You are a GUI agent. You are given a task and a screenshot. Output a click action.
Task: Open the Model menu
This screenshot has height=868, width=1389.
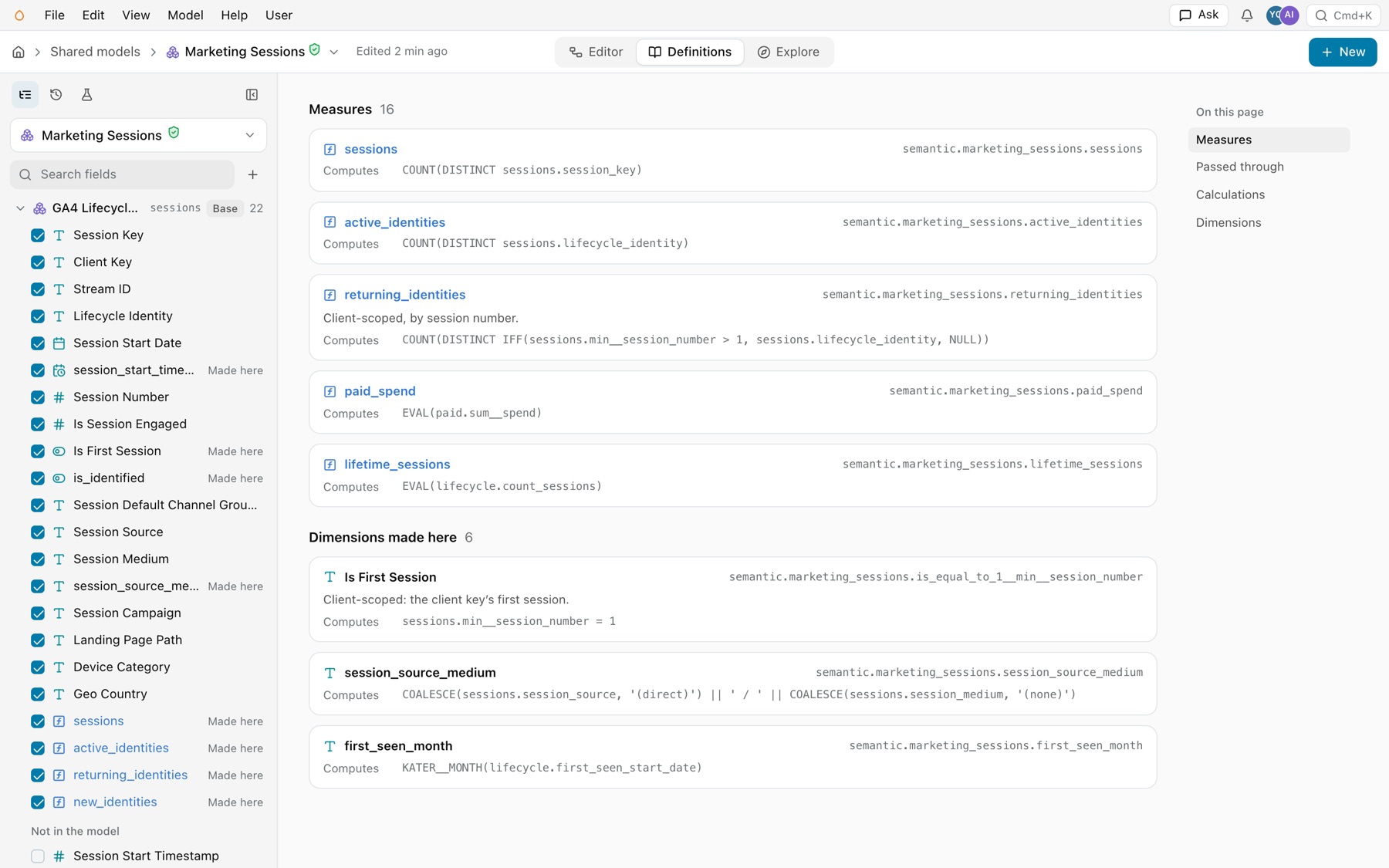click(185, 15)
